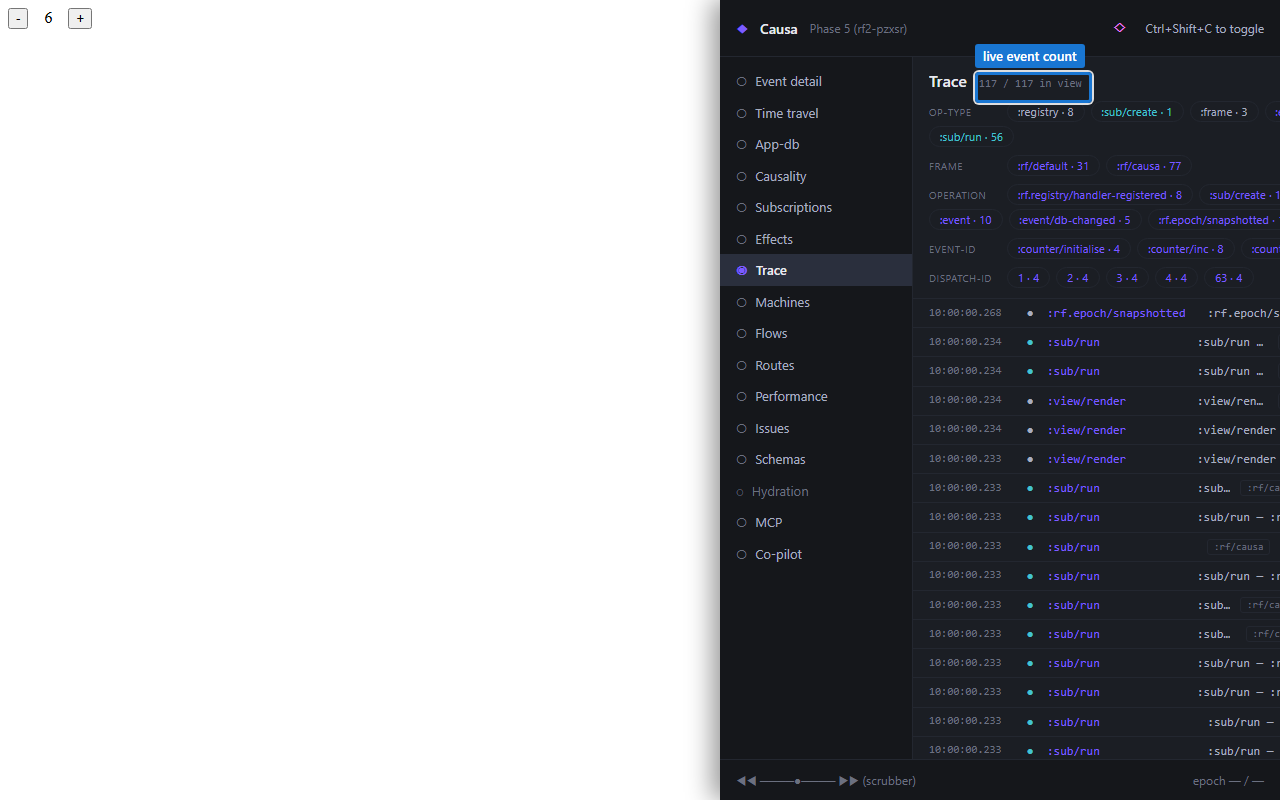Click the 'Phase 5 (rf2-pzxsr)' label

click(858, 29)
